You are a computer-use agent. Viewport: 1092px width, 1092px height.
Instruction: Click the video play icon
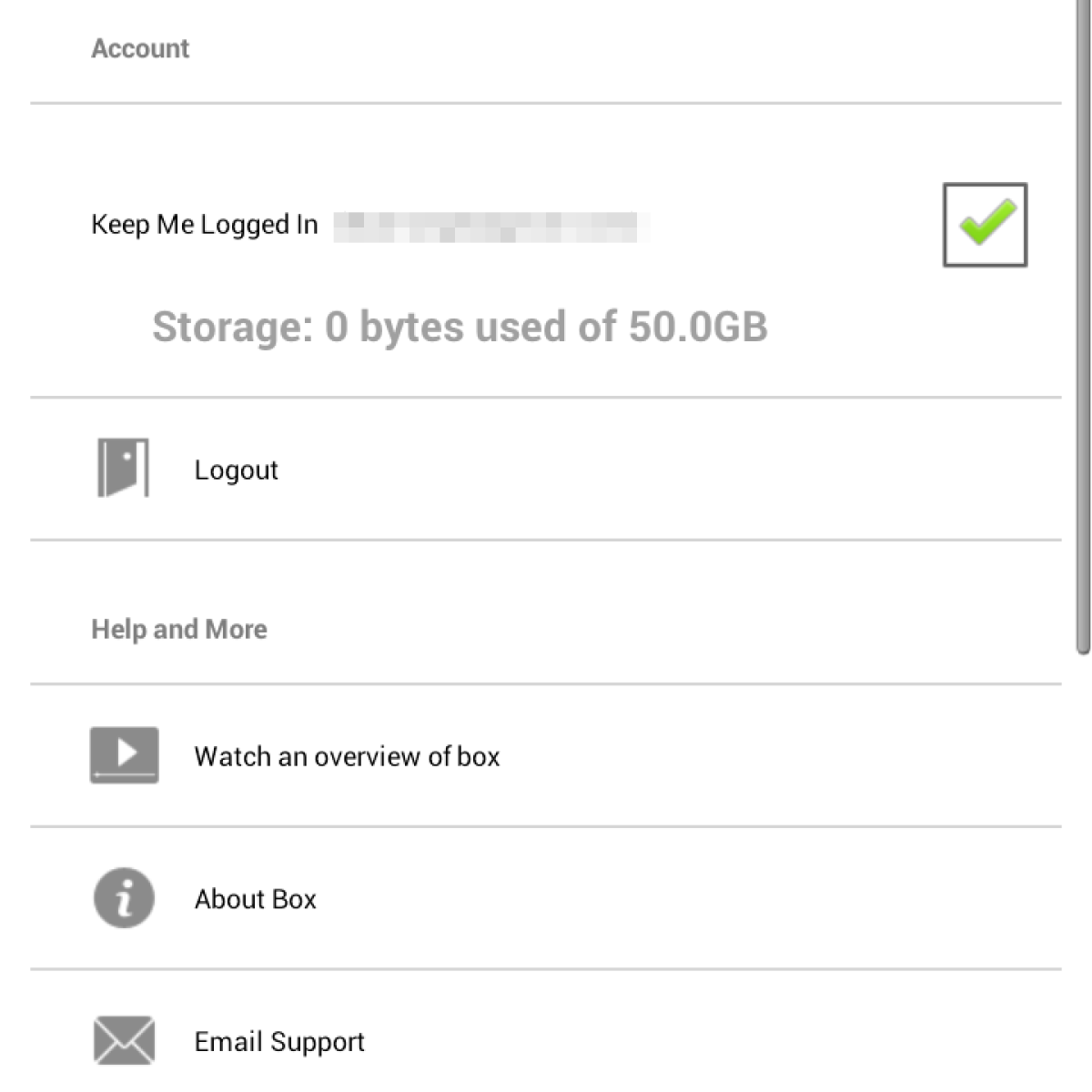(x=125, y=754)
